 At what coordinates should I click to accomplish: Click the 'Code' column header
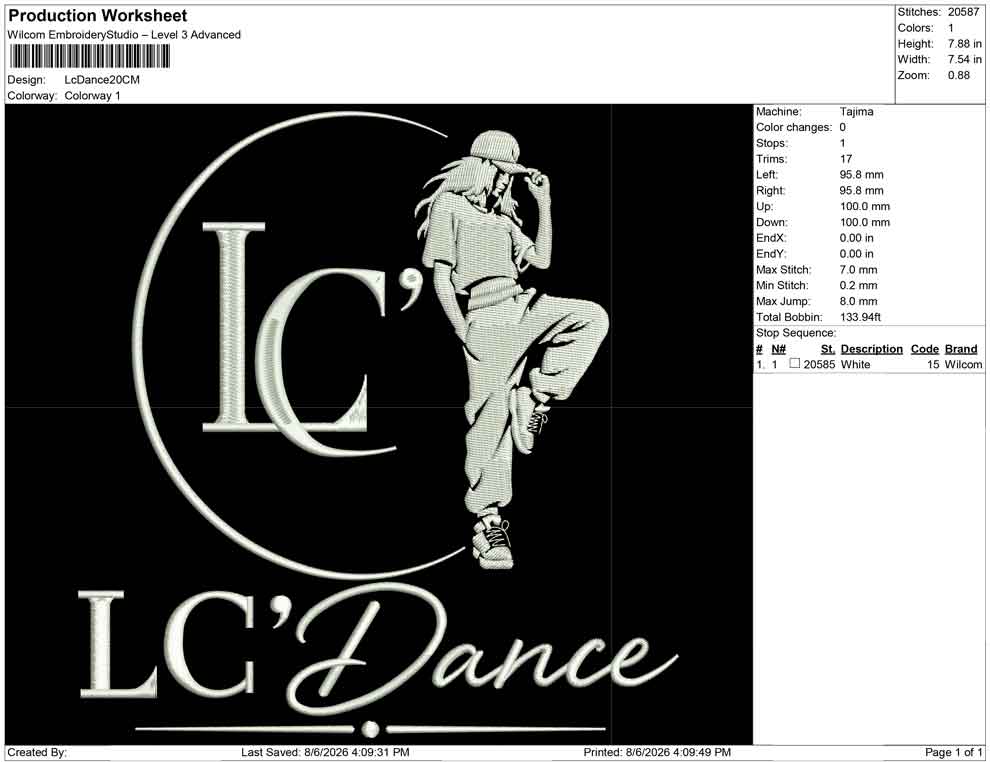pos(925,349)
